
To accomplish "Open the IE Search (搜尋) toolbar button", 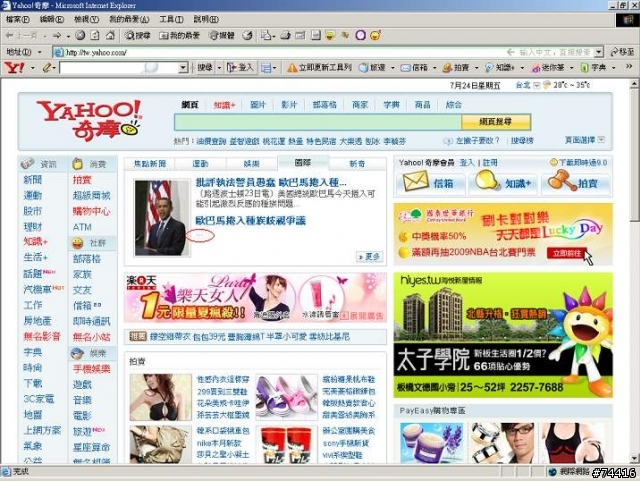I will [138, 36].
